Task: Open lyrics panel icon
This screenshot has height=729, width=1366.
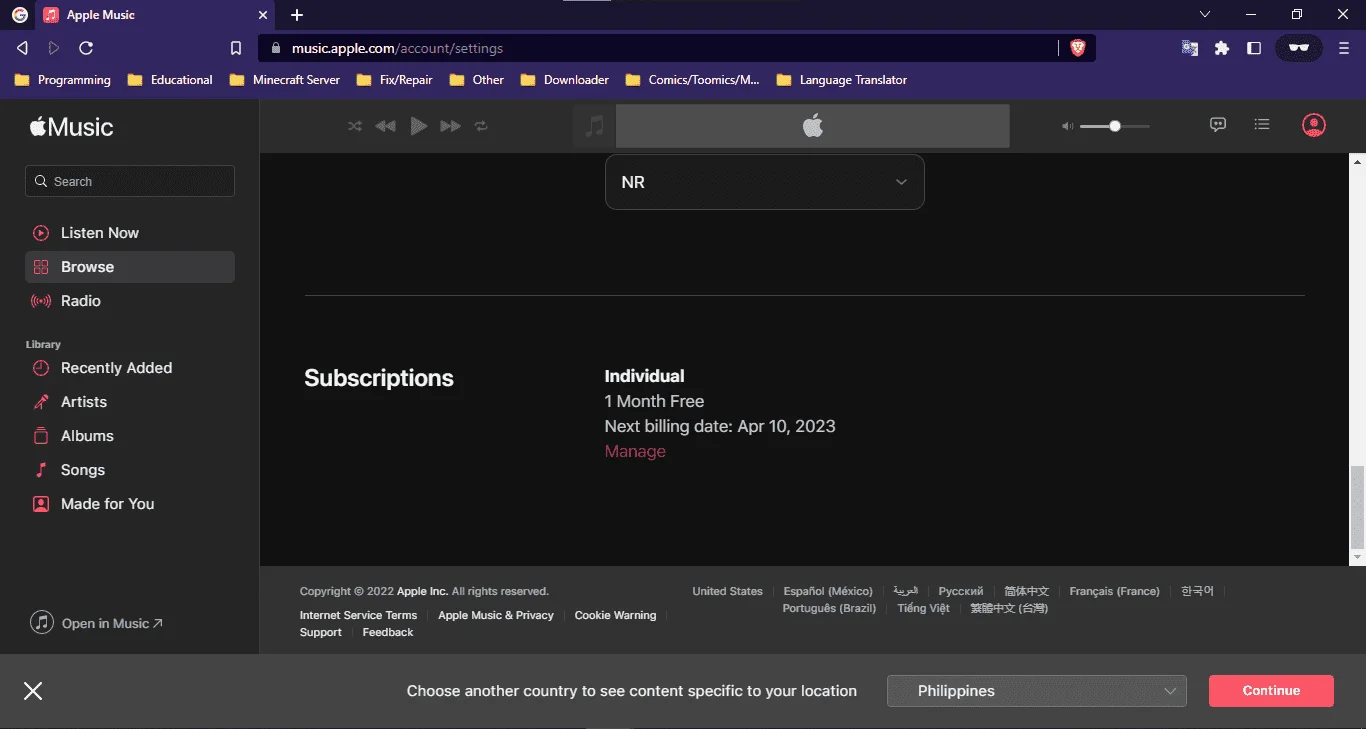Action: point(1218,125)
